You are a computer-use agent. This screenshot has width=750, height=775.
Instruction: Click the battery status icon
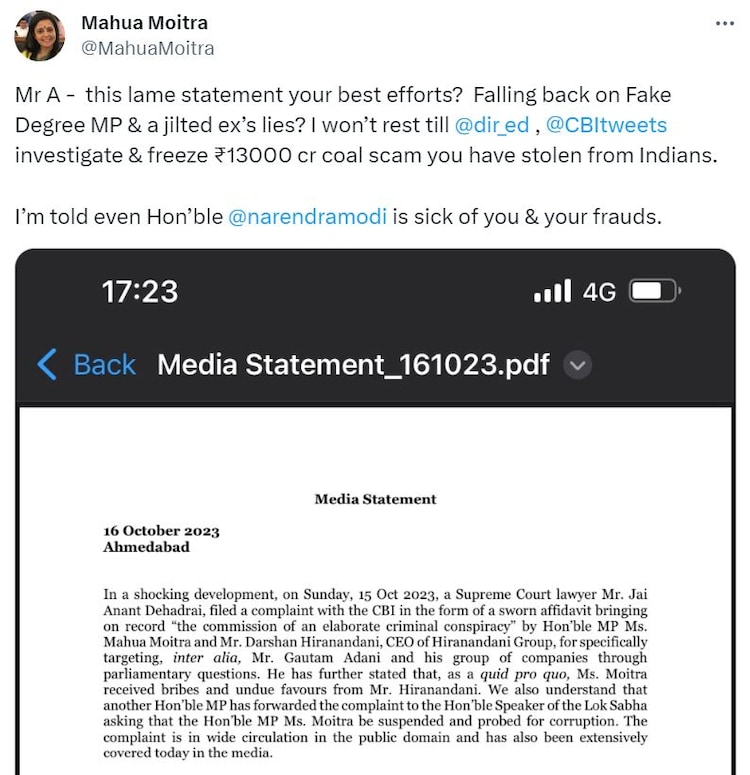[655, 291]
